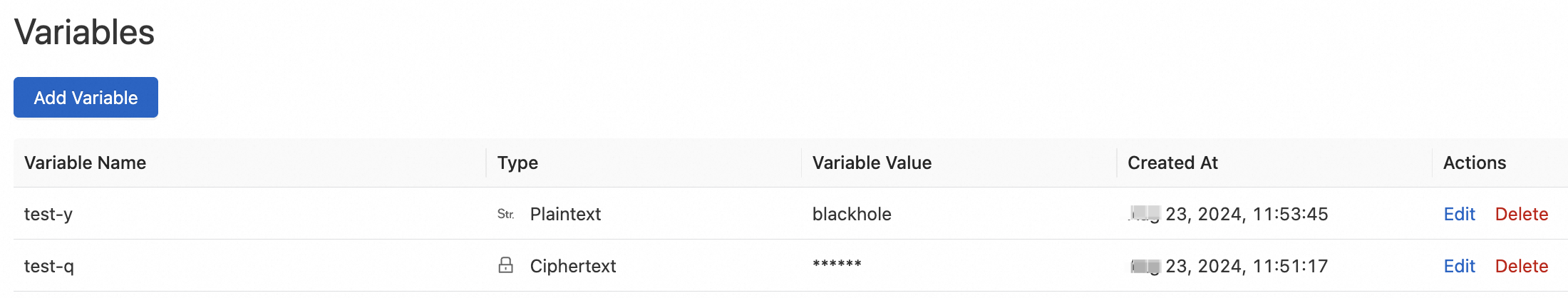Select the test-y variable name cell
Screen dimensions: 1568x298
[48, 214]
